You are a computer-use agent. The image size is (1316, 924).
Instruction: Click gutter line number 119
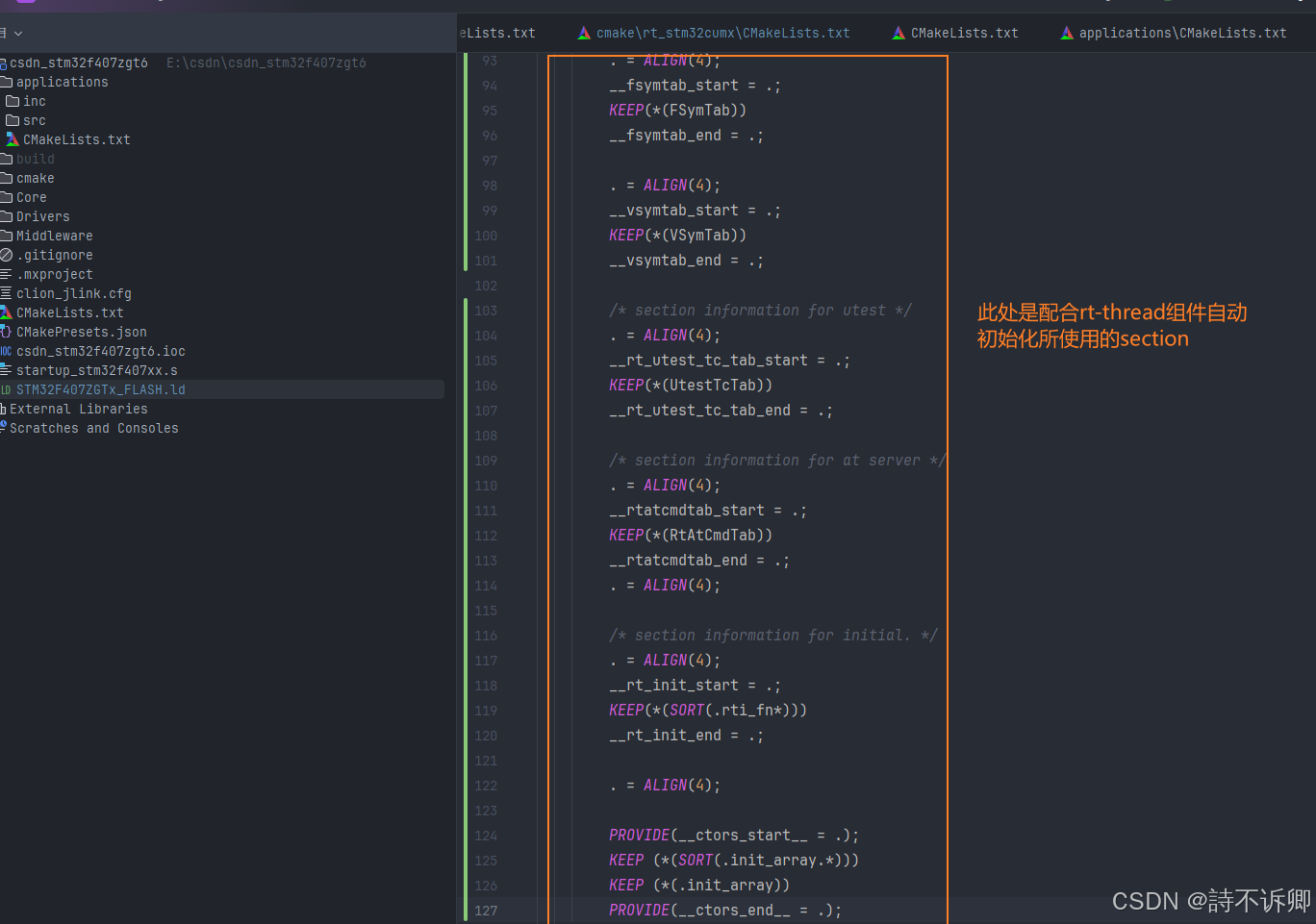tap(486, 711)
